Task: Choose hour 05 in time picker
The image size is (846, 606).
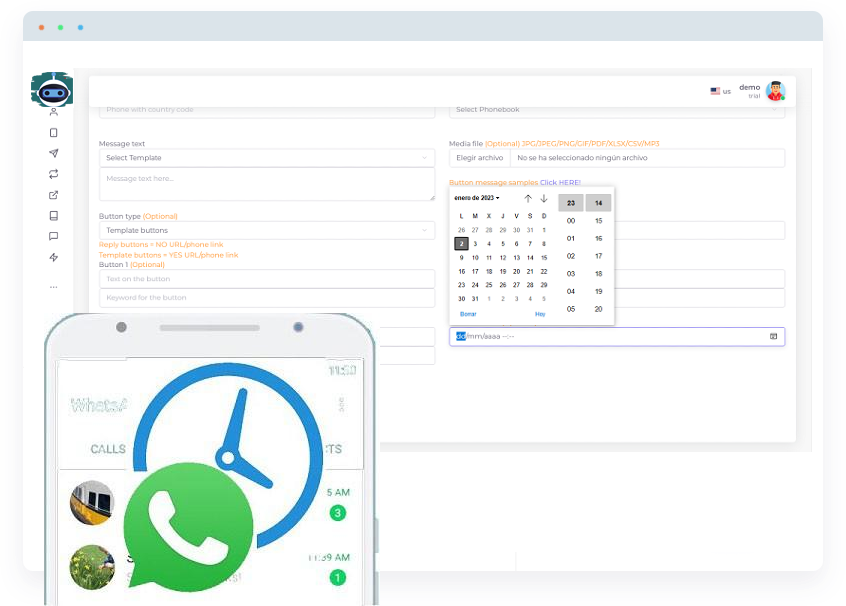Action: (x=571, y=309)
